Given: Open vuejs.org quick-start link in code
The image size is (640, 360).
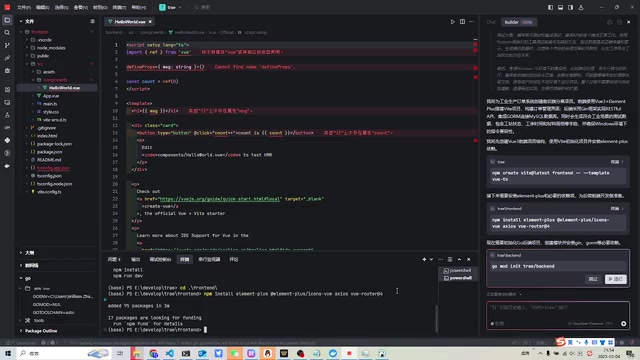Looking at the screenshot, I should pos(220,199).
